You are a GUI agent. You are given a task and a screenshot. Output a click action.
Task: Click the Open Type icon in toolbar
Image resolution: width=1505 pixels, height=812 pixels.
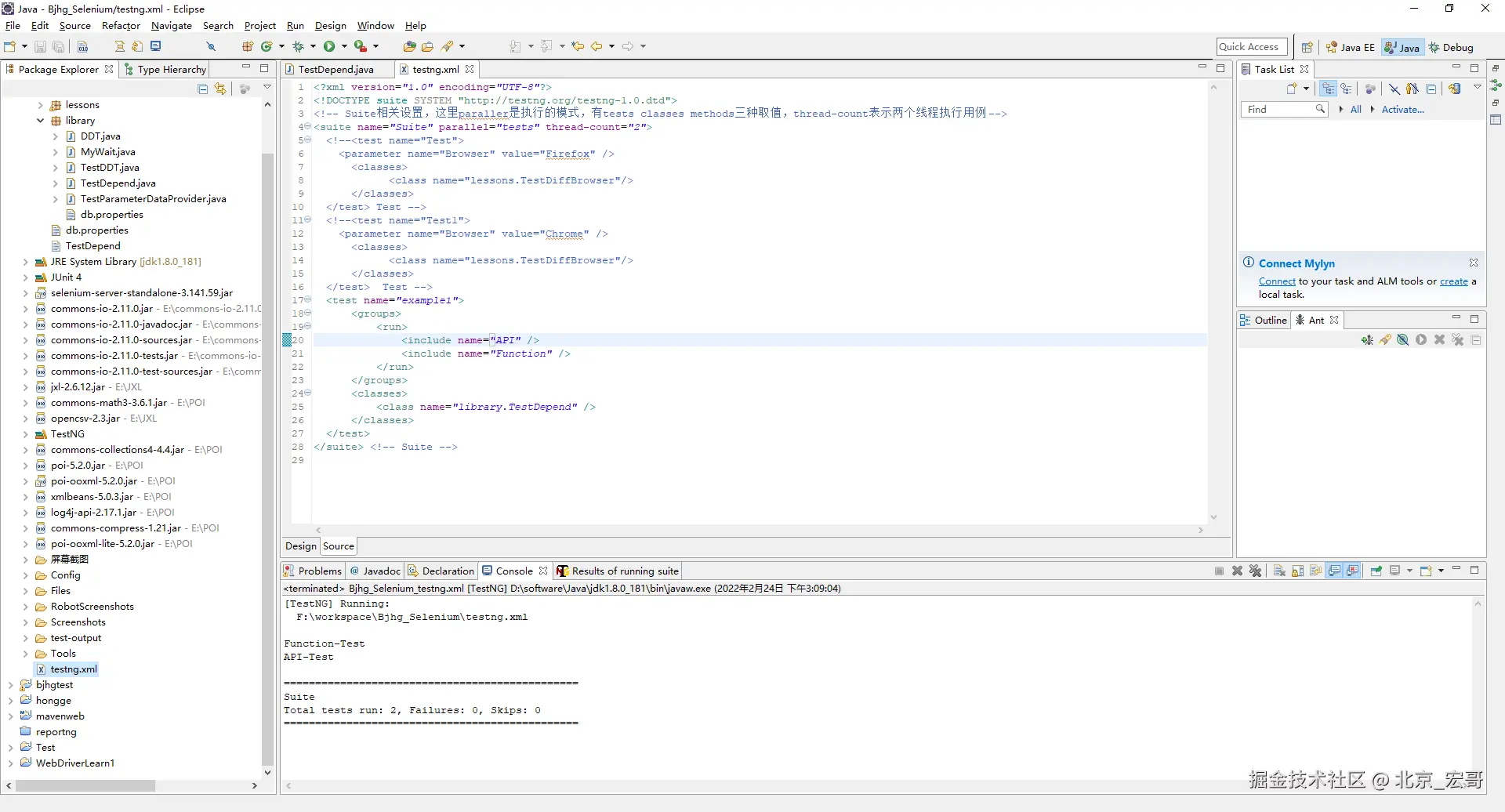(x=409, y=46)
